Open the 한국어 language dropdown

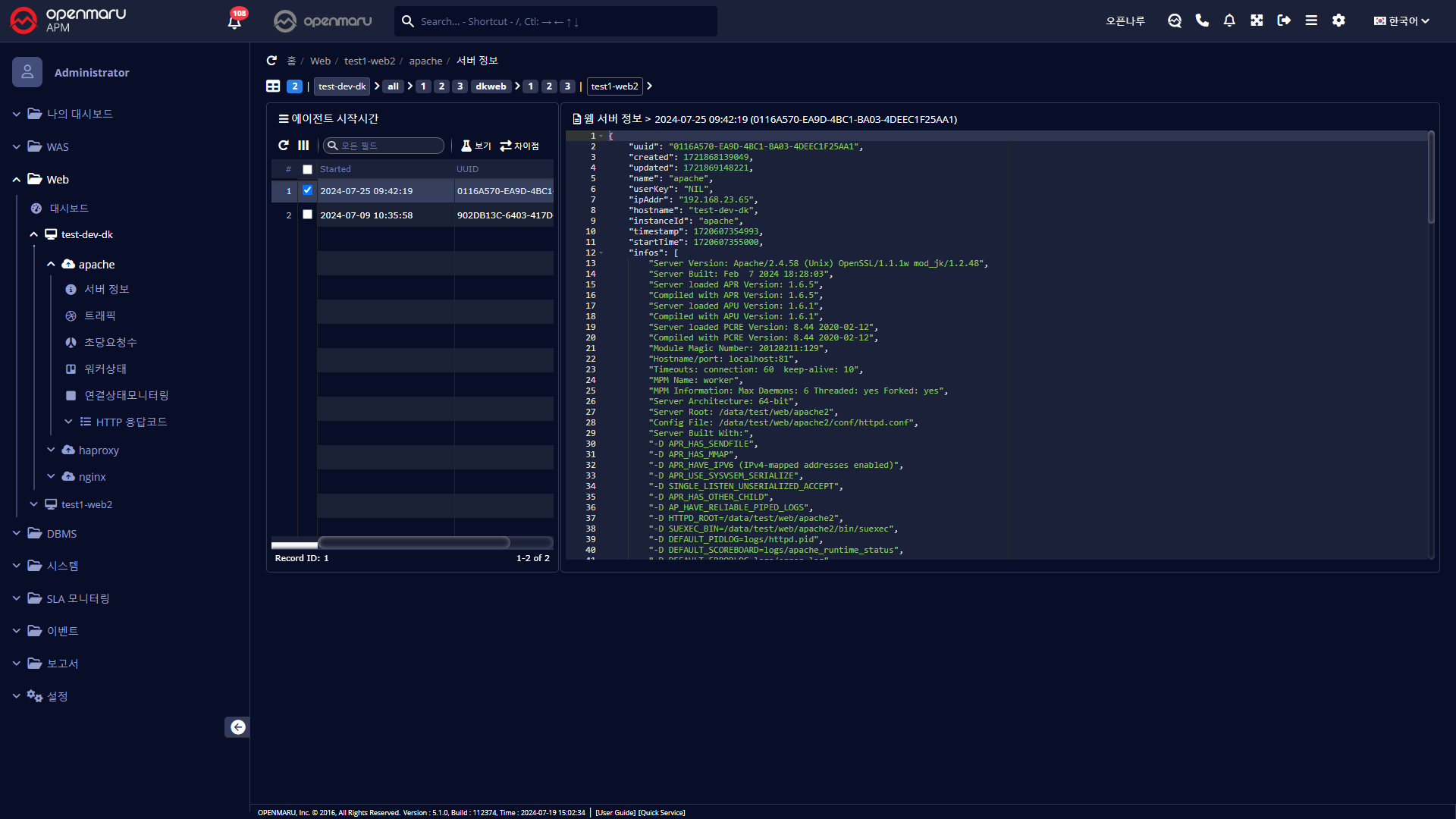click(1401, 20)
